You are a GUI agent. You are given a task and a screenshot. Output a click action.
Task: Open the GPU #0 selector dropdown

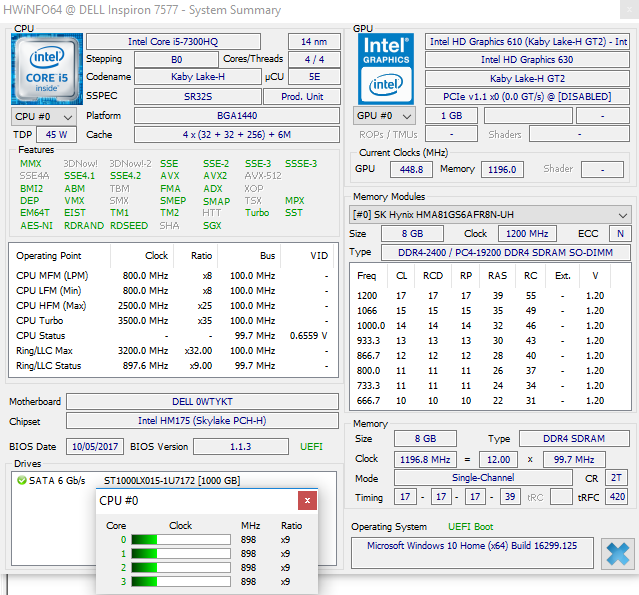(x=384, y=116)
